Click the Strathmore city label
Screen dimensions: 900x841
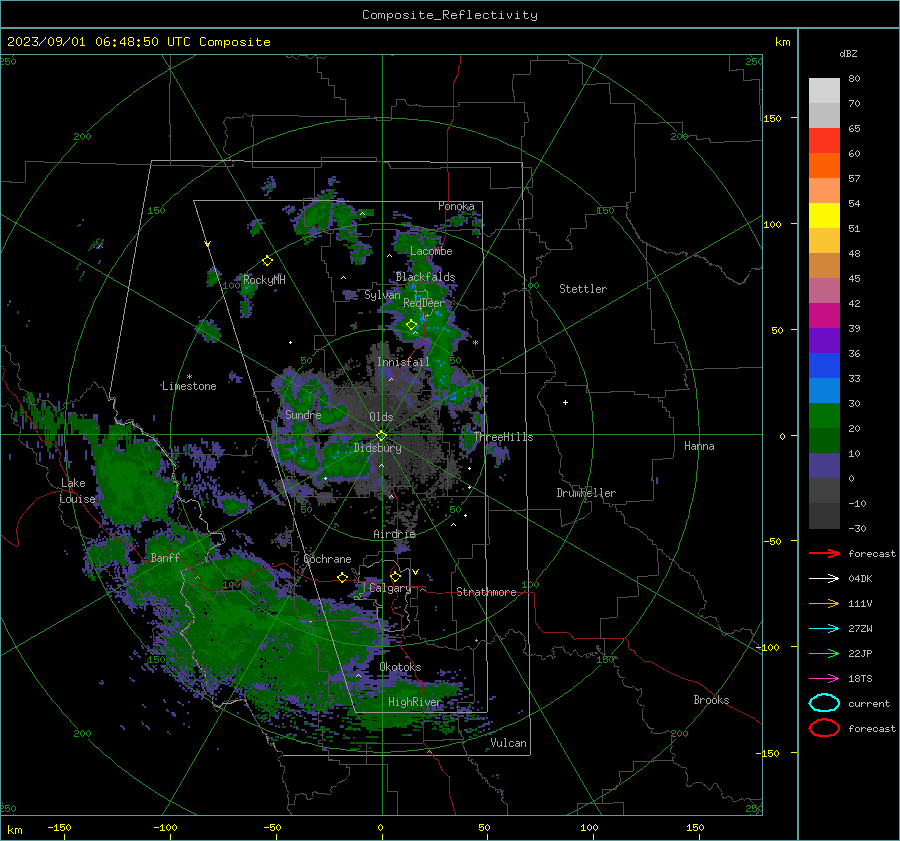click(486, 592)
